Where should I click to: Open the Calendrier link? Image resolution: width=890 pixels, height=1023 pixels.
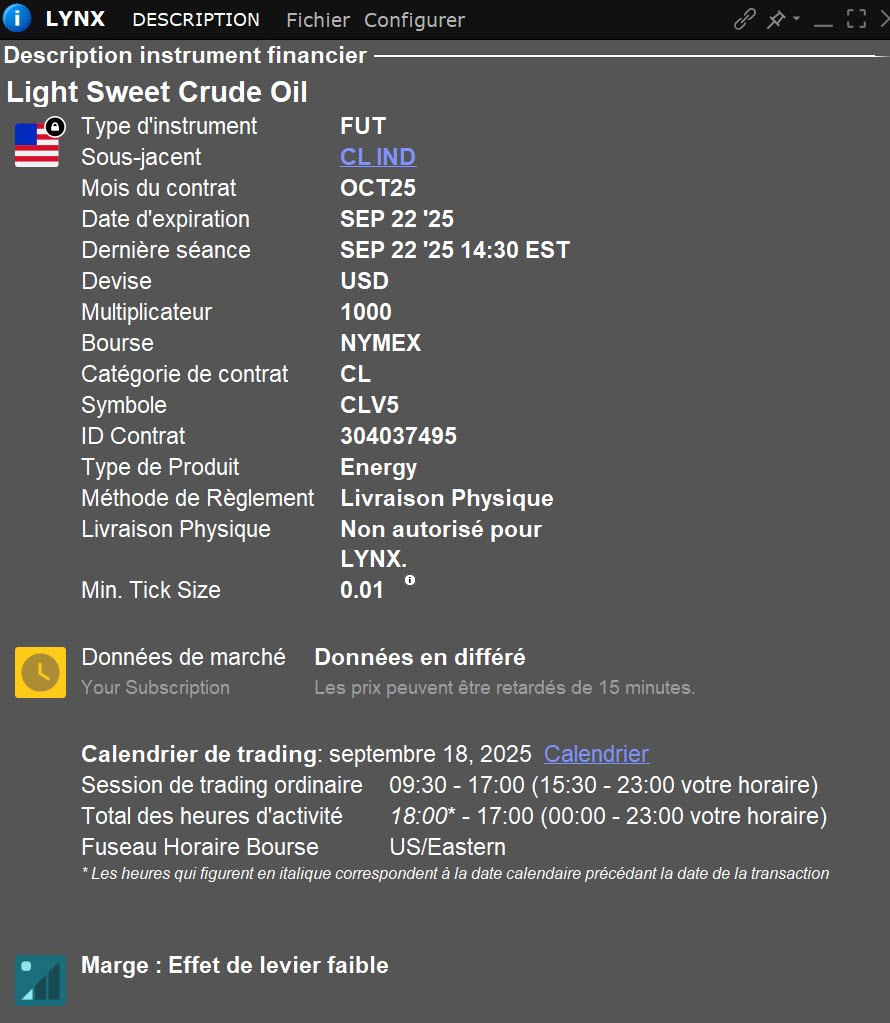(596, 754)
